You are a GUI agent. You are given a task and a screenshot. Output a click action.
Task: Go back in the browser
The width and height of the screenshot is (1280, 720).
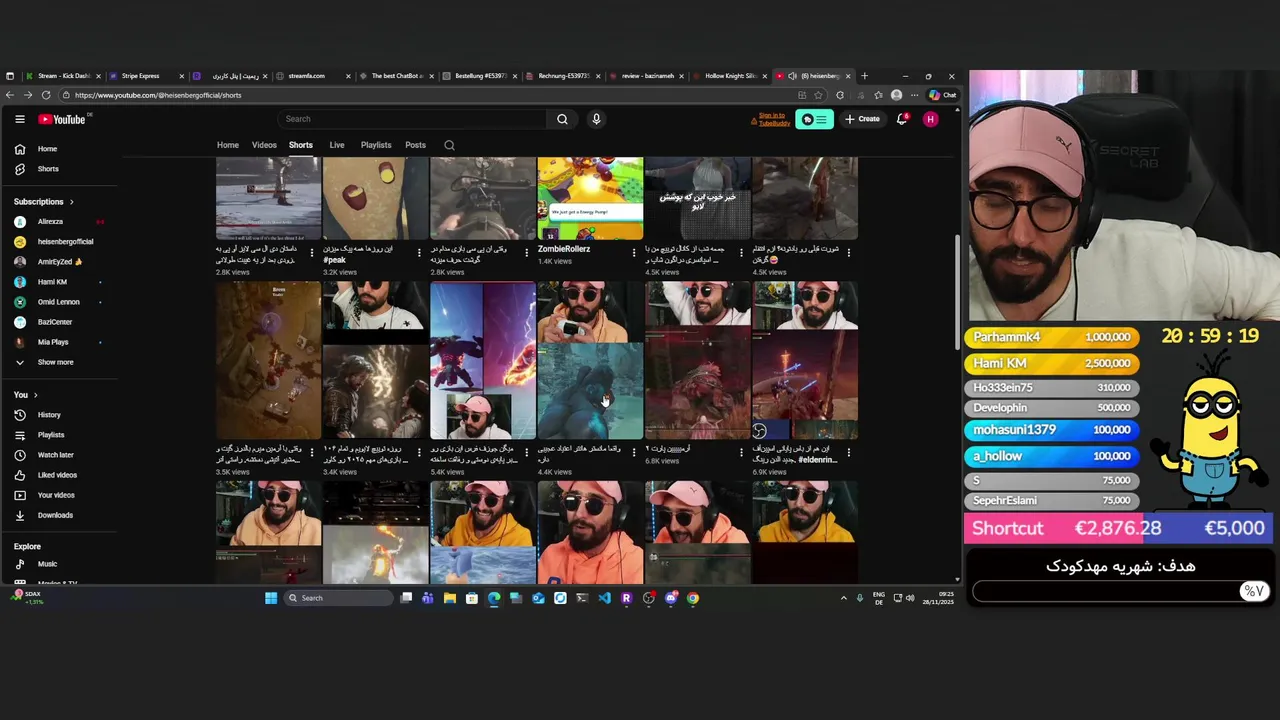pyautogui.click(x=10, y=95)
